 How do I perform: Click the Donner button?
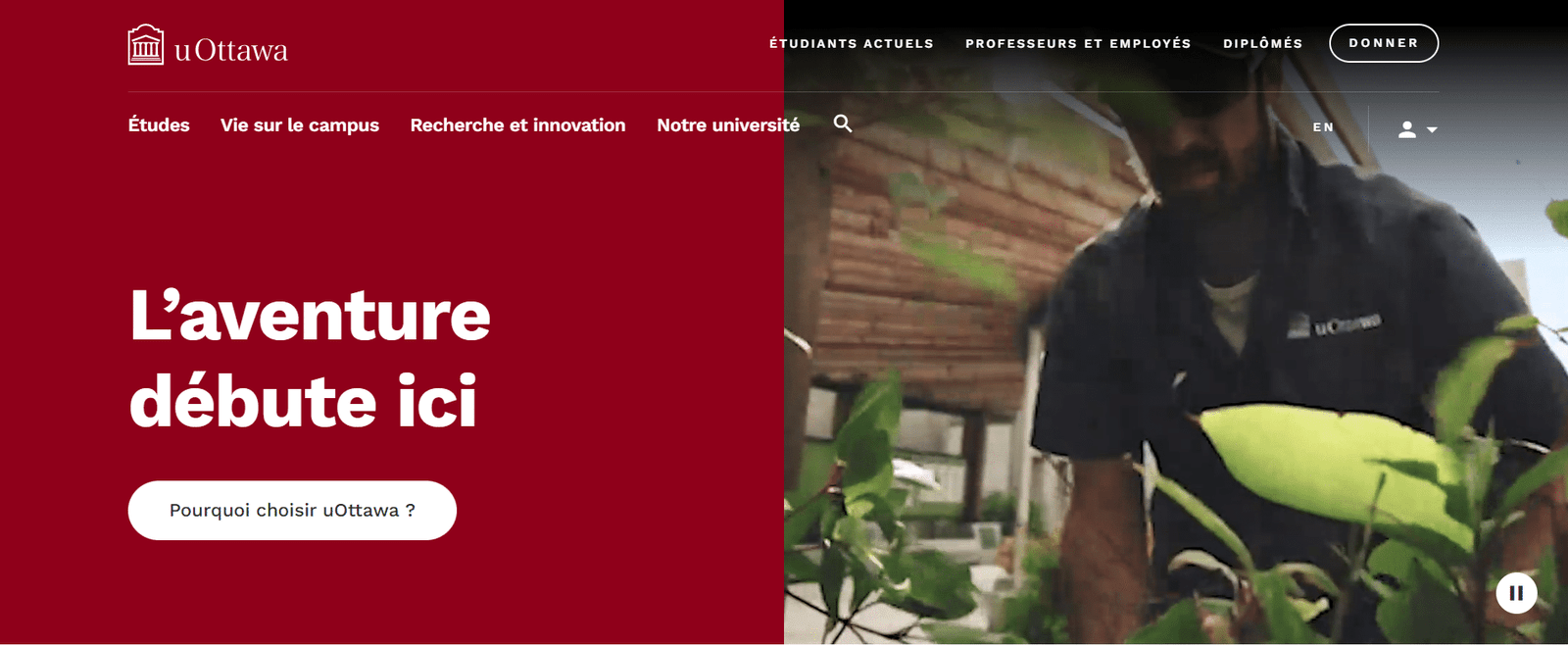click(1384, 43)
